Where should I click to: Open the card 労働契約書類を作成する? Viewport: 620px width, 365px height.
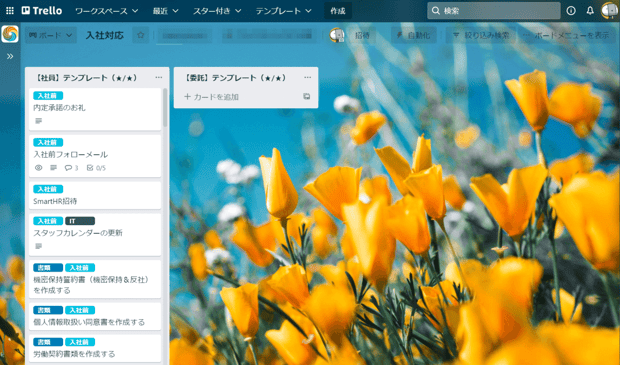tap(95, 348)
